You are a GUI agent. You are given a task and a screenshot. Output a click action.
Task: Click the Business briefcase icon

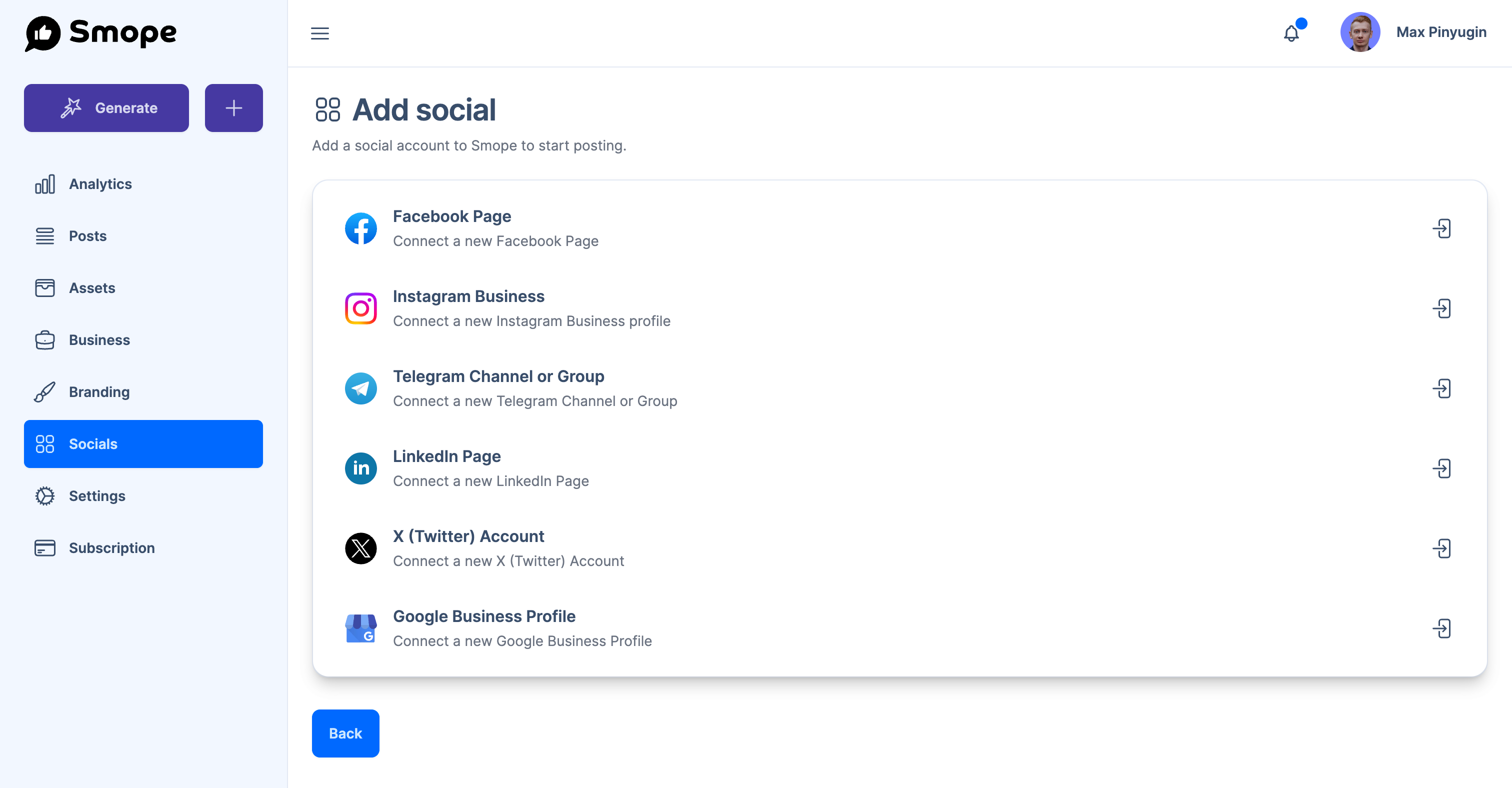(x=44, y=340)
